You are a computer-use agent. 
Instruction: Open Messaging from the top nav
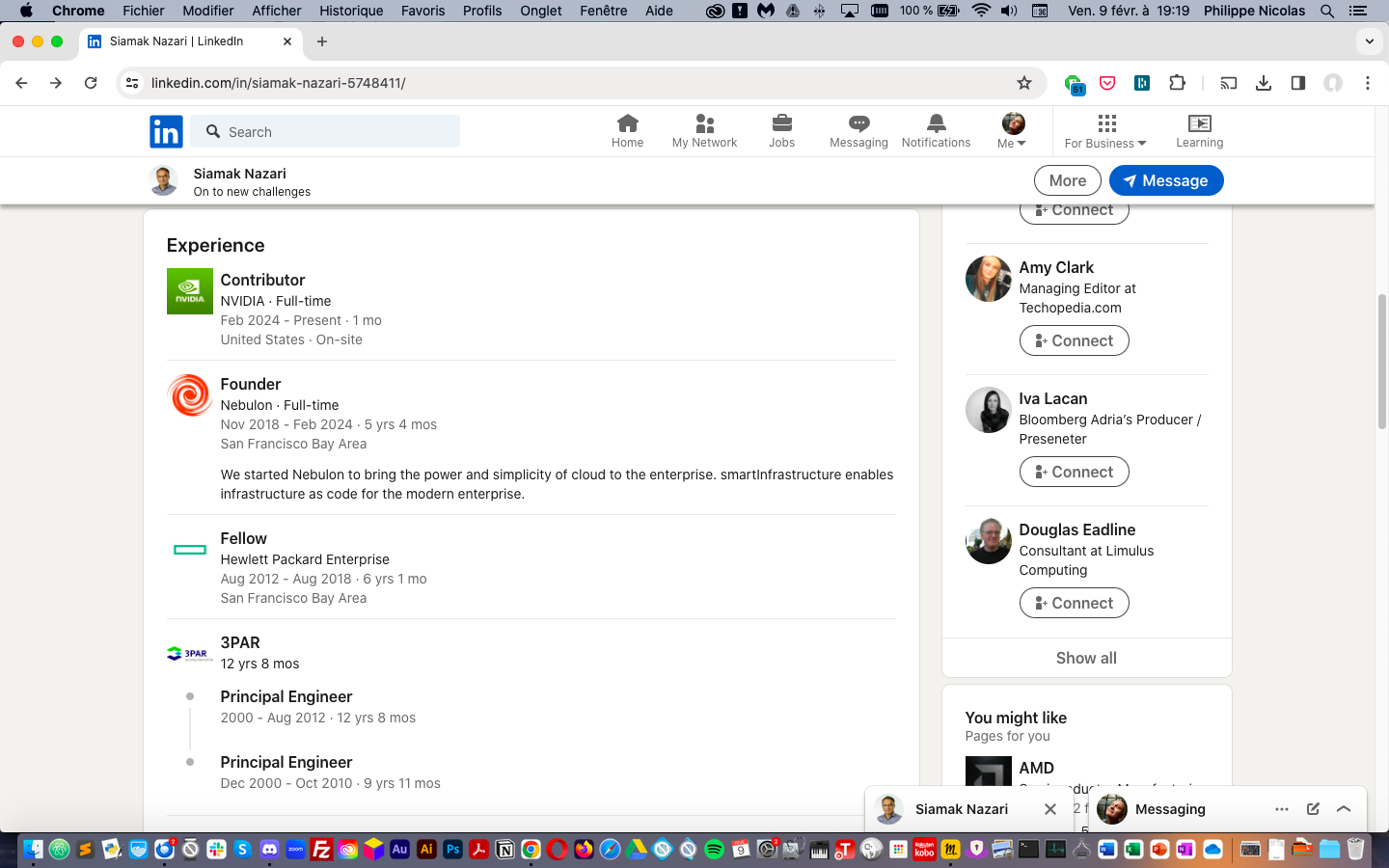[x=858, y=131]
